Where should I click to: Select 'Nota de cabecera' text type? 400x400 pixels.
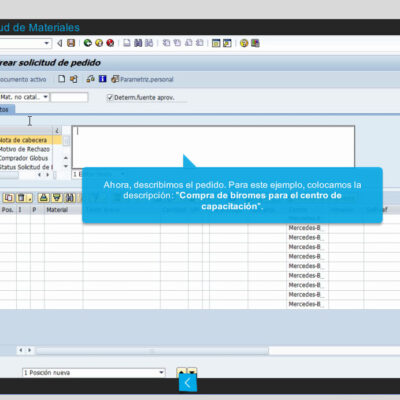31,140
